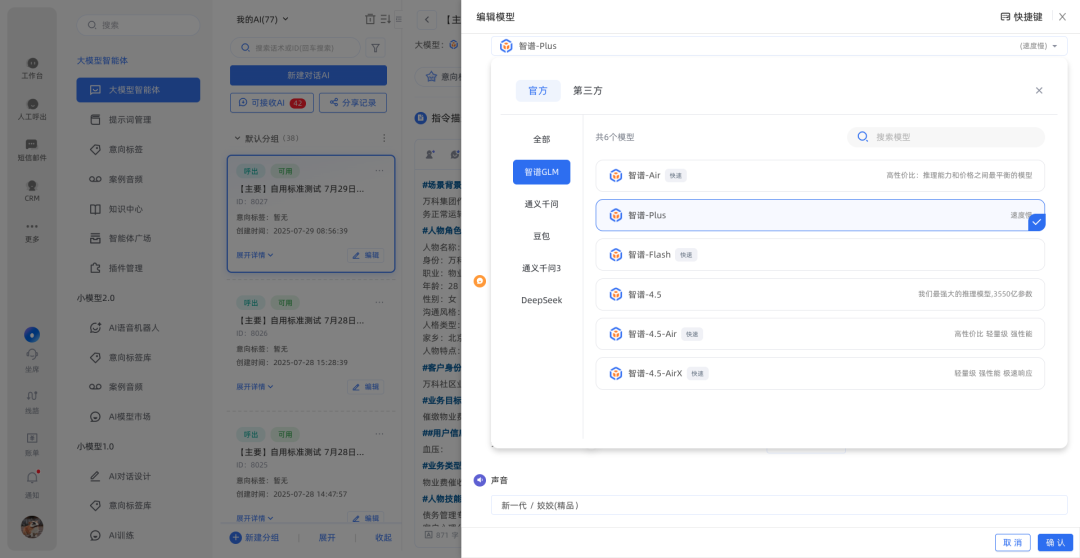Choose the 智谱-4.5 model
The height and width of the screenshot is (558, 1080).
pyautogui.click(x=820, y=294)
